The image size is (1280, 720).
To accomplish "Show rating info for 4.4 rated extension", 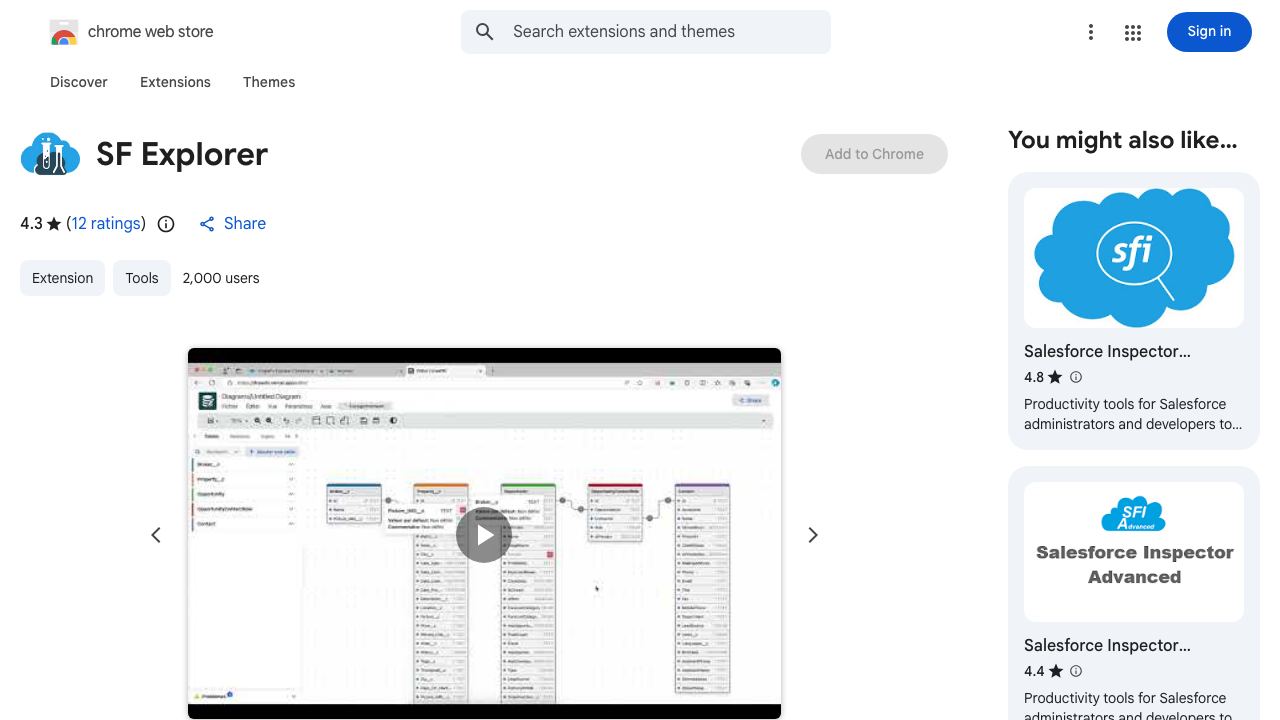I will [x=1076, y=671].
